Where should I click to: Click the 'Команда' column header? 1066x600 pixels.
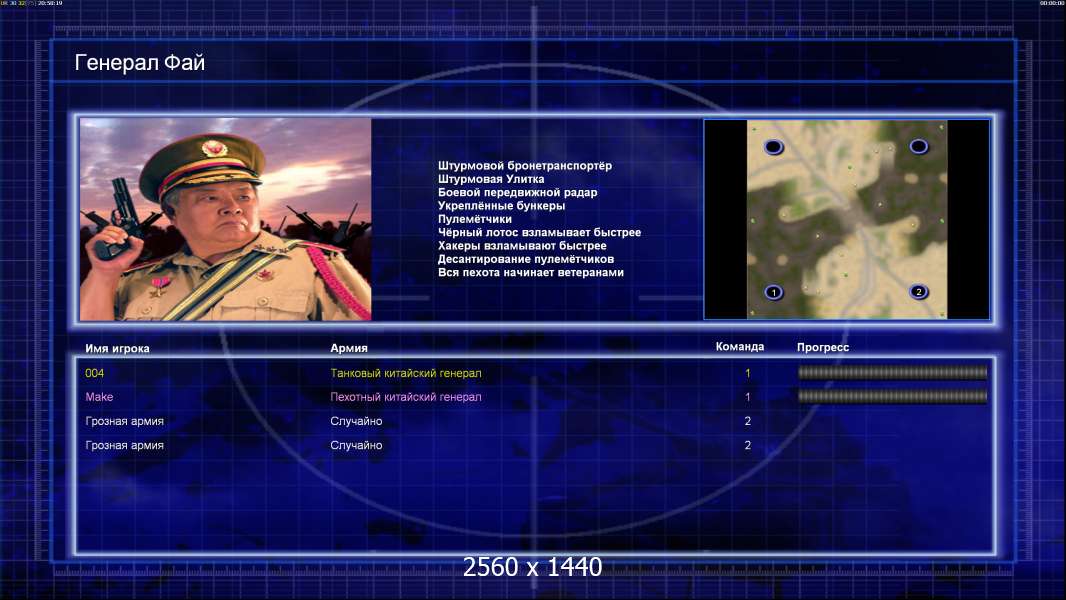[740, 347]
